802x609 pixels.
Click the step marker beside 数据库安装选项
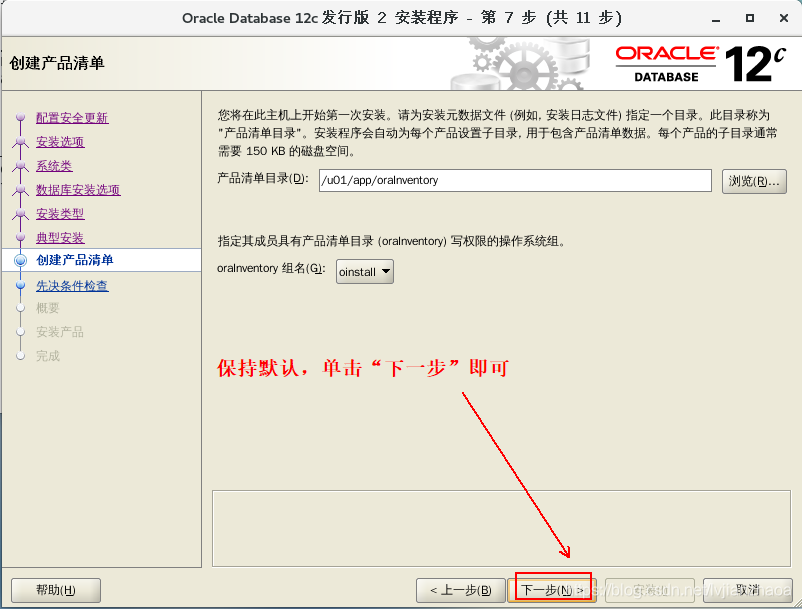click(20, 190)
